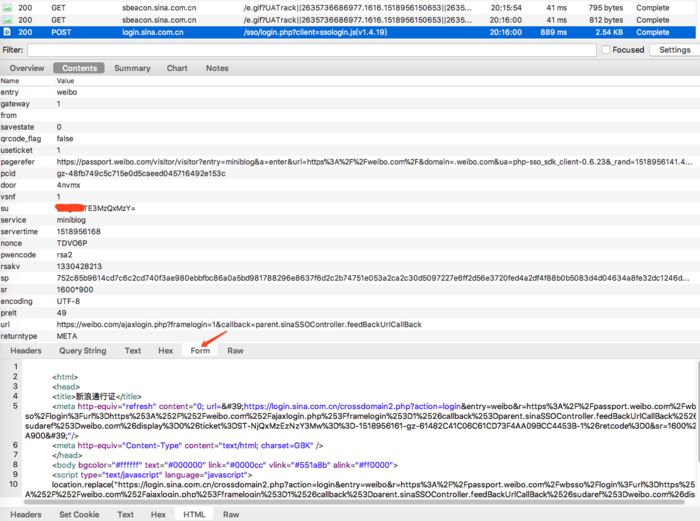Select the sbeacon.sina.com.cn row at 20:15:54

350,8
